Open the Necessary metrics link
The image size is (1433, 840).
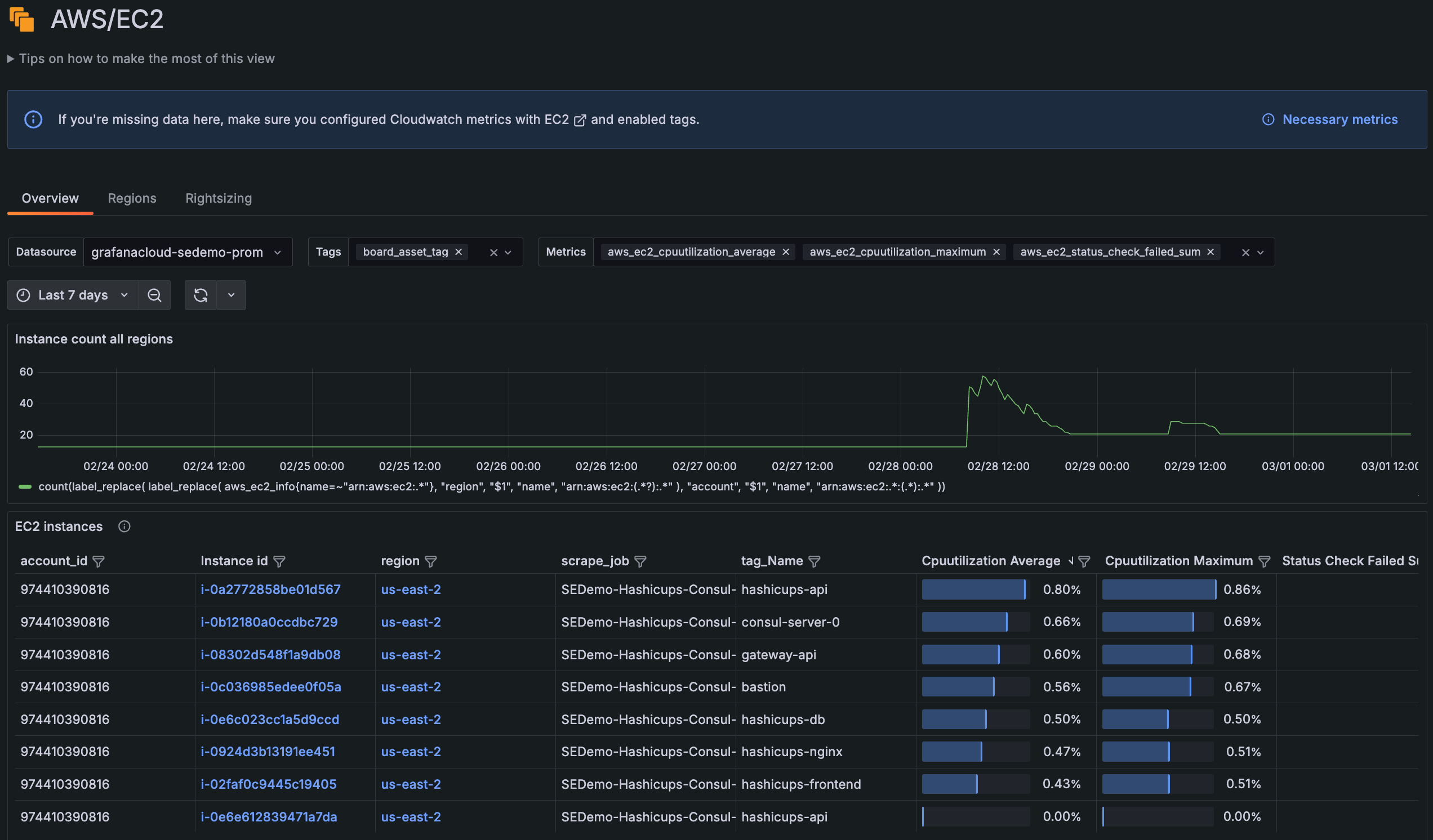(1339, 119)
